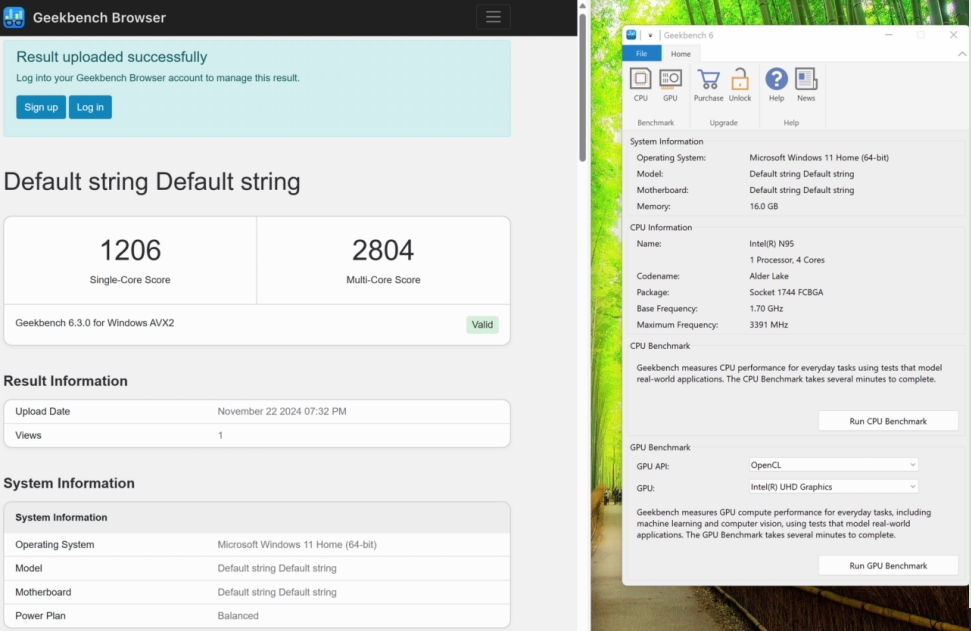The image size is (971, 631).
Task: Click 'Result uploaded successfully' heading
Action: click(x=111, y=57)
